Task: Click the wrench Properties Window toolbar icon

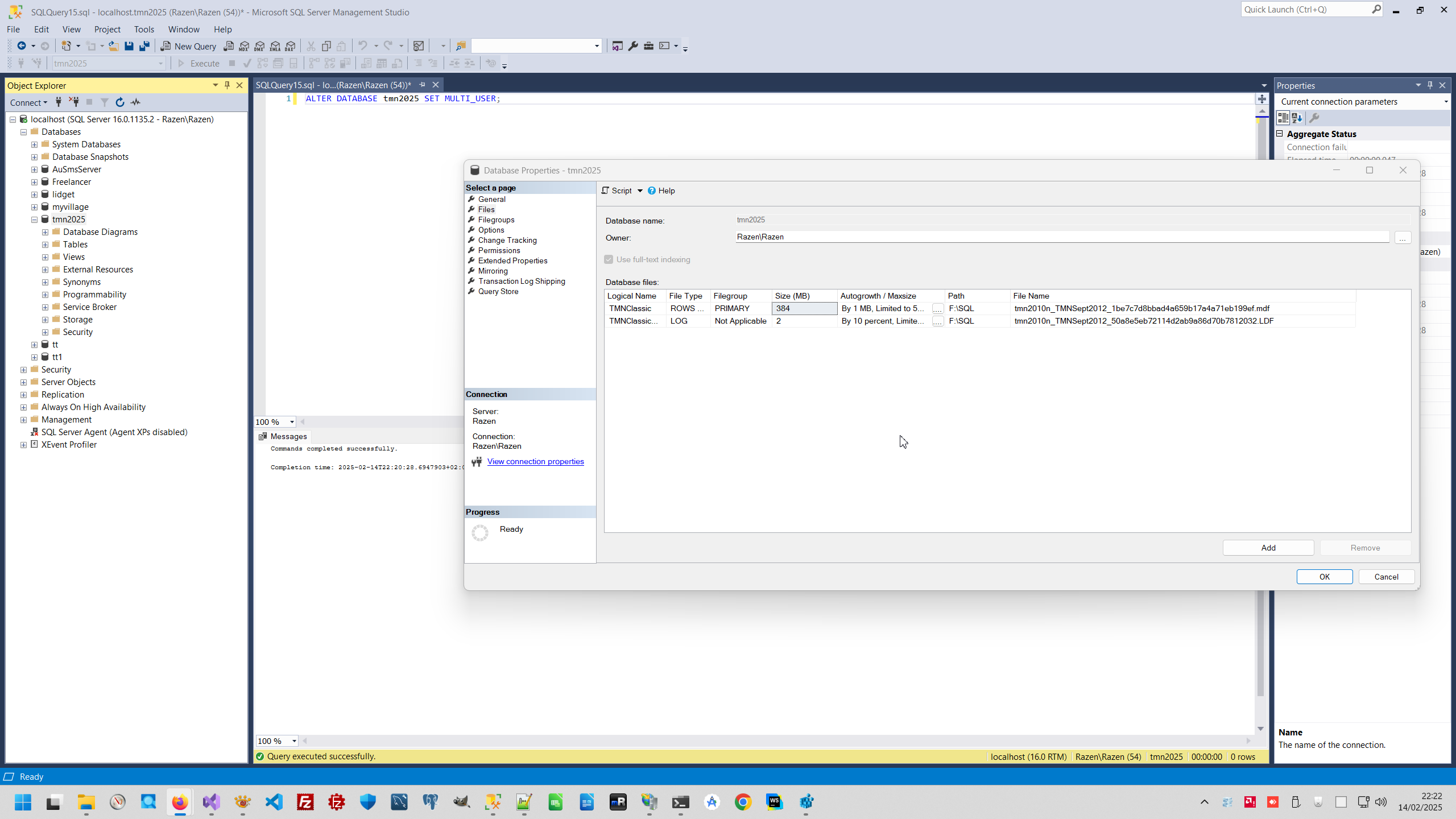Action: click(x=633, y=46)
